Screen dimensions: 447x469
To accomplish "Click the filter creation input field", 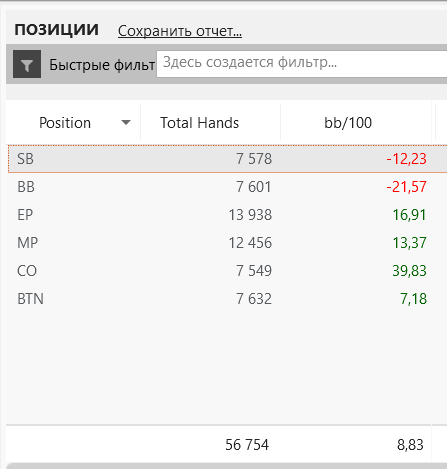I will 302,64.
